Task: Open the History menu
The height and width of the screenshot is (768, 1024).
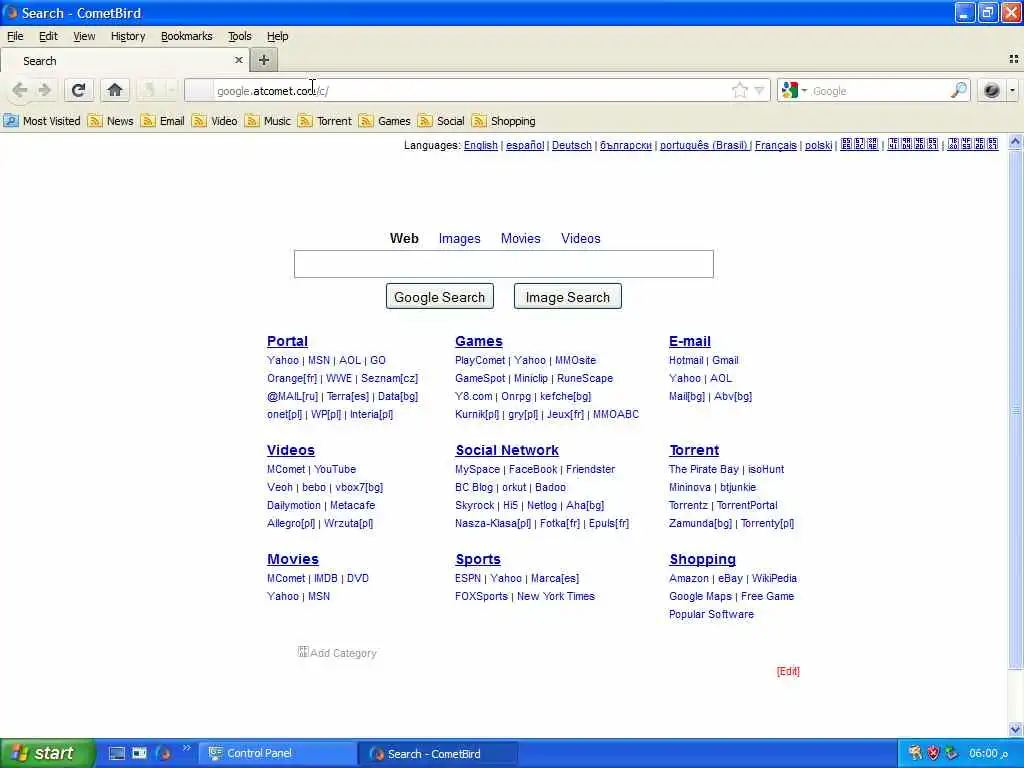Action: click(x=128, y=36)
